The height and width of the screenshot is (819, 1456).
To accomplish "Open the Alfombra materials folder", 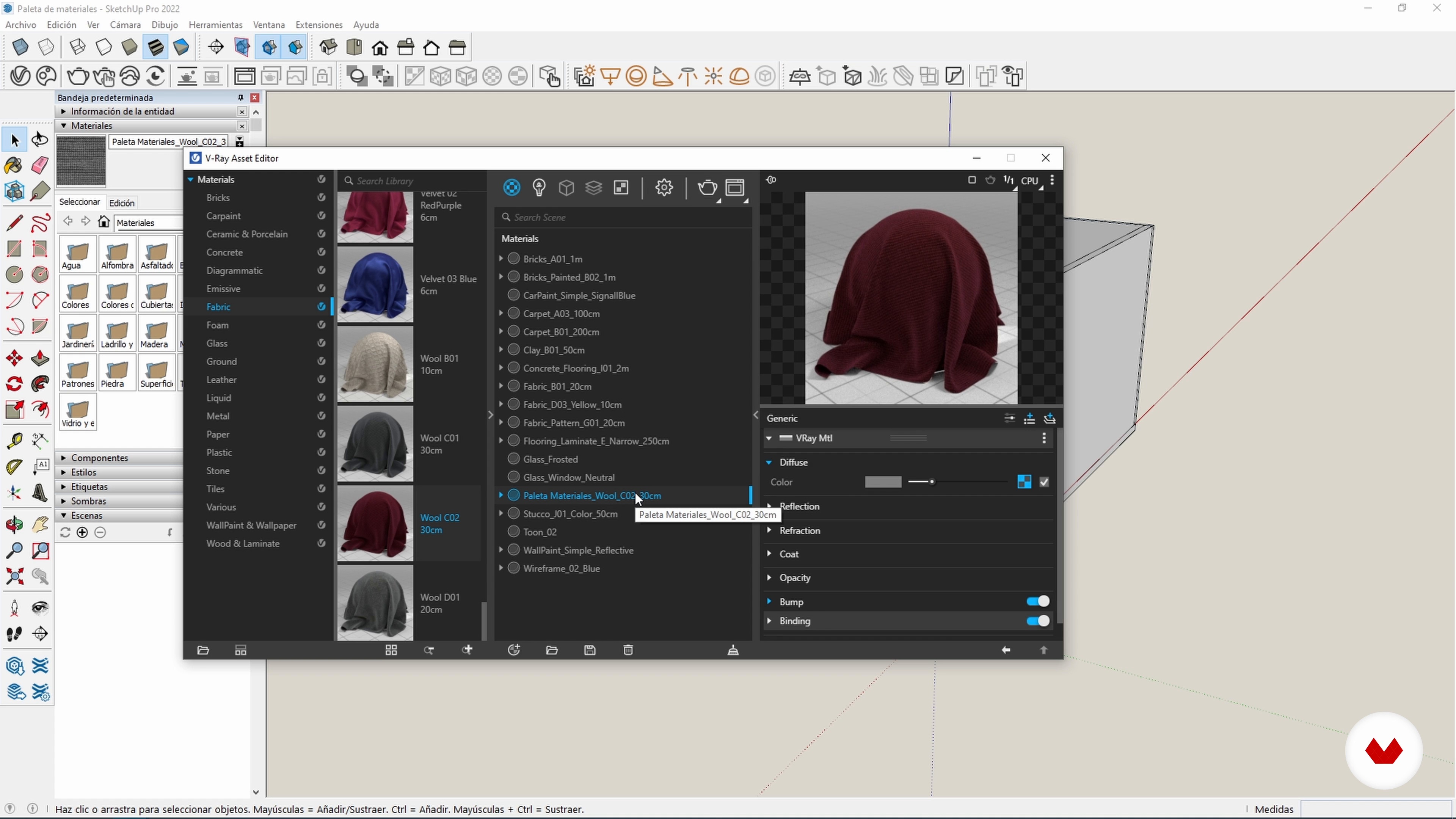I will click(x=117, y=254).
